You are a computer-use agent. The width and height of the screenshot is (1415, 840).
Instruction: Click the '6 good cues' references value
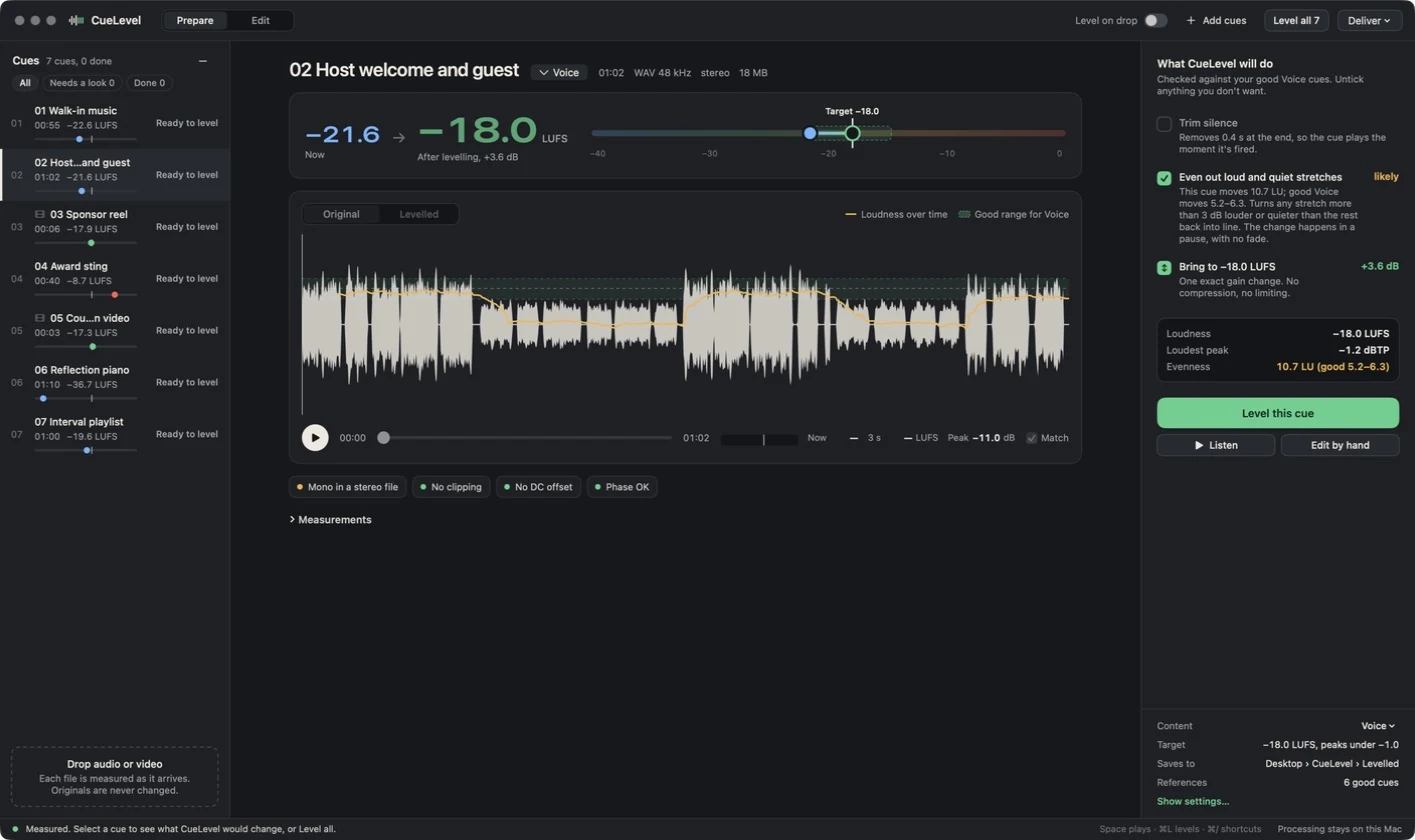click(x=1371, y=783)
